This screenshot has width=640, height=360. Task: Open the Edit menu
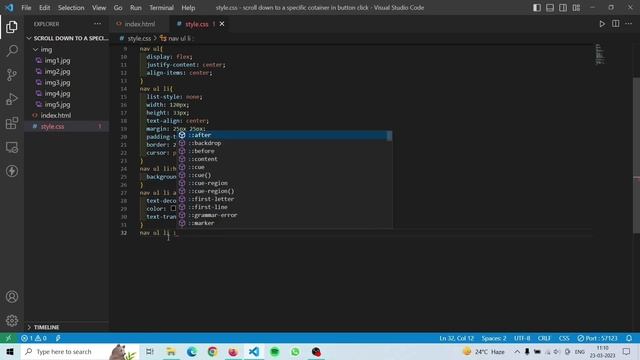pyautogui.click(x=44, y=8)
